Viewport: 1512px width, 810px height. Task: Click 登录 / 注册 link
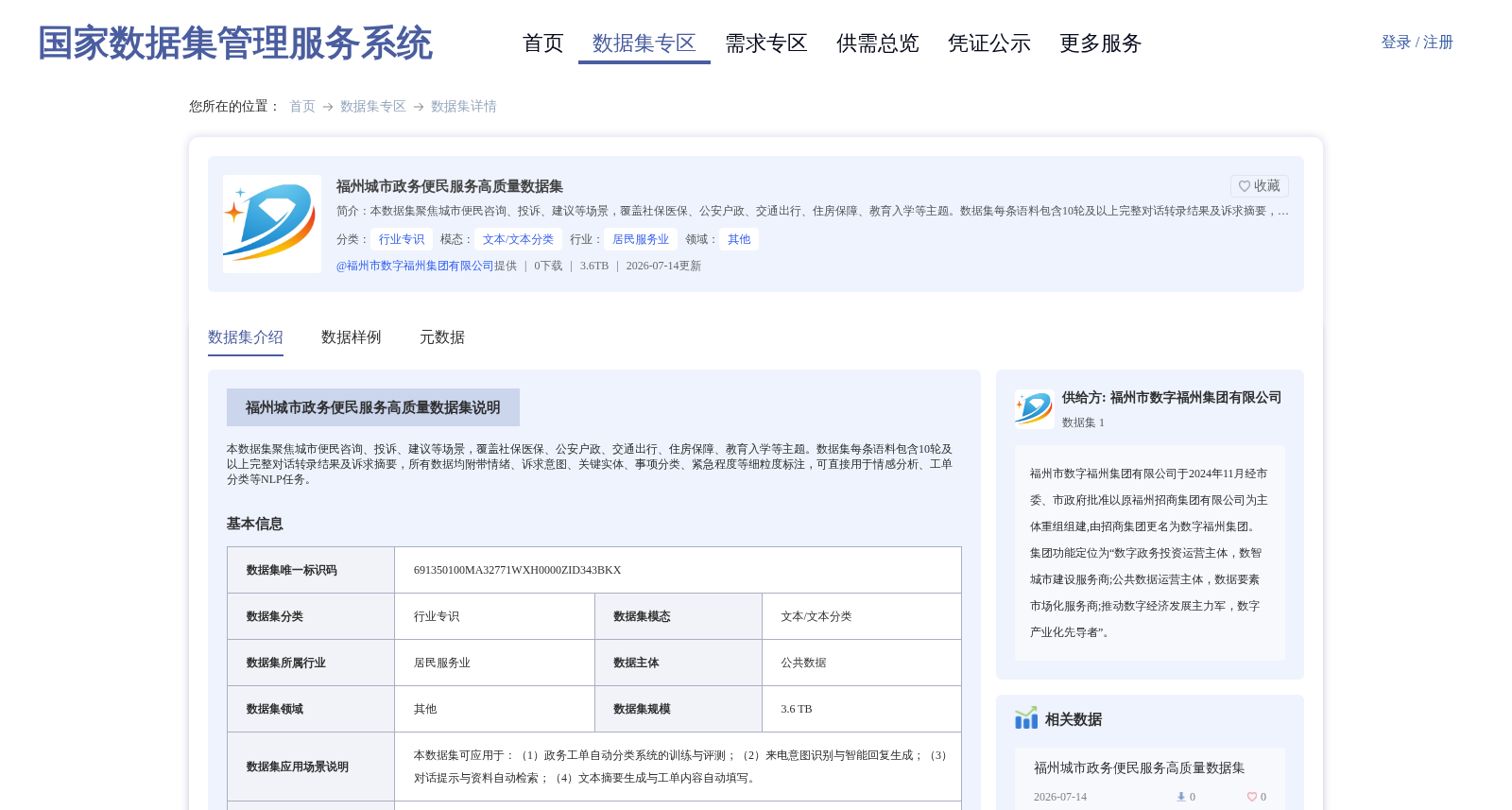(1417, 43)
